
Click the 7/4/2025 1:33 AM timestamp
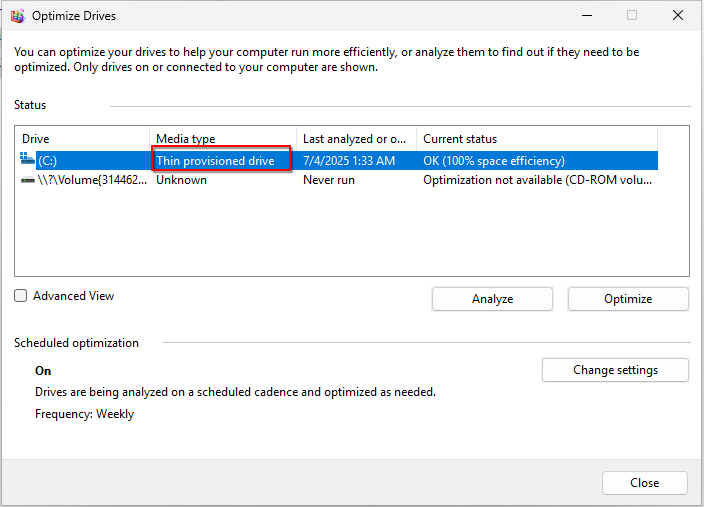coord(349,161)
